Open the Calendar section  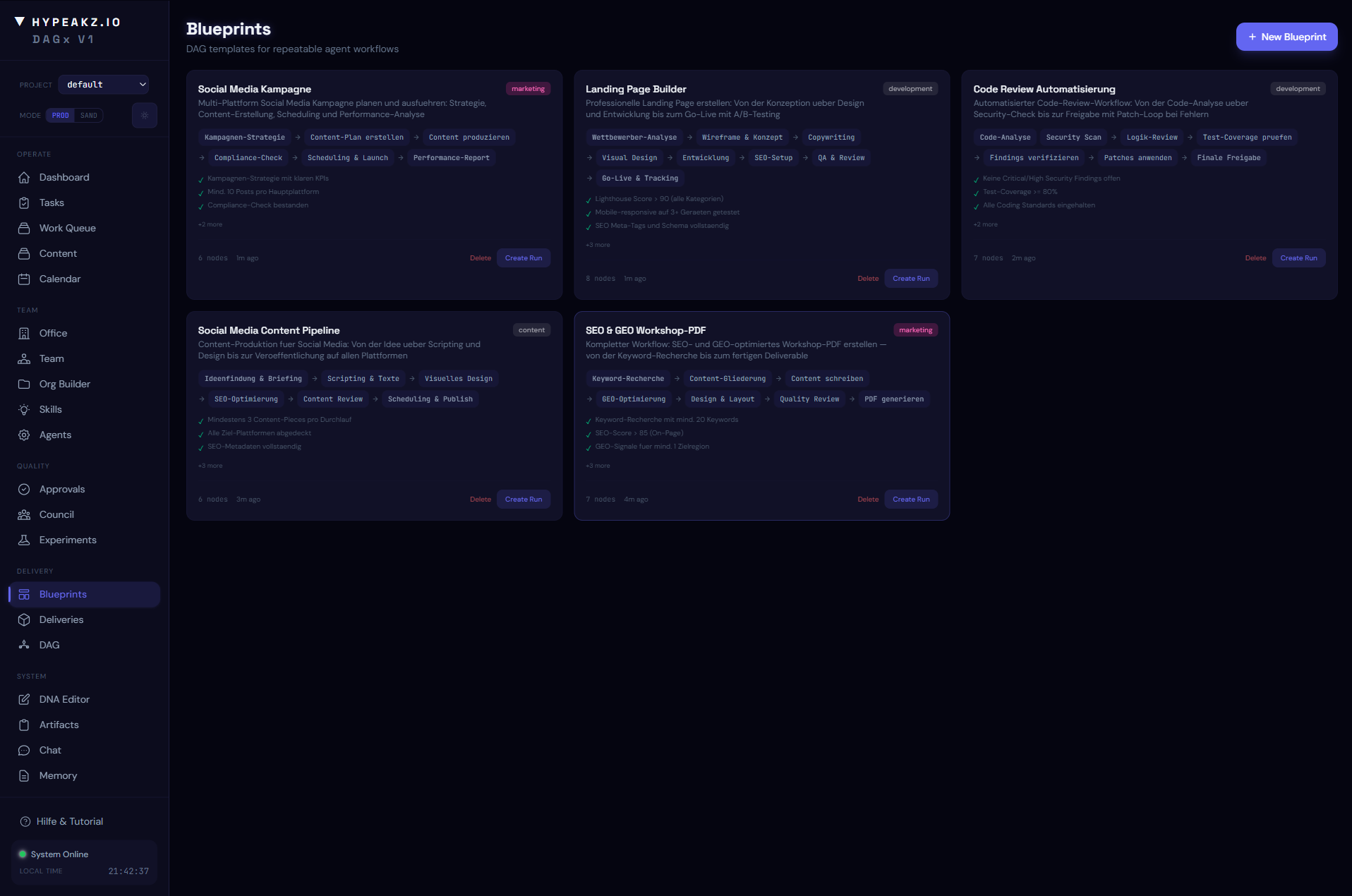click(59, 279)
